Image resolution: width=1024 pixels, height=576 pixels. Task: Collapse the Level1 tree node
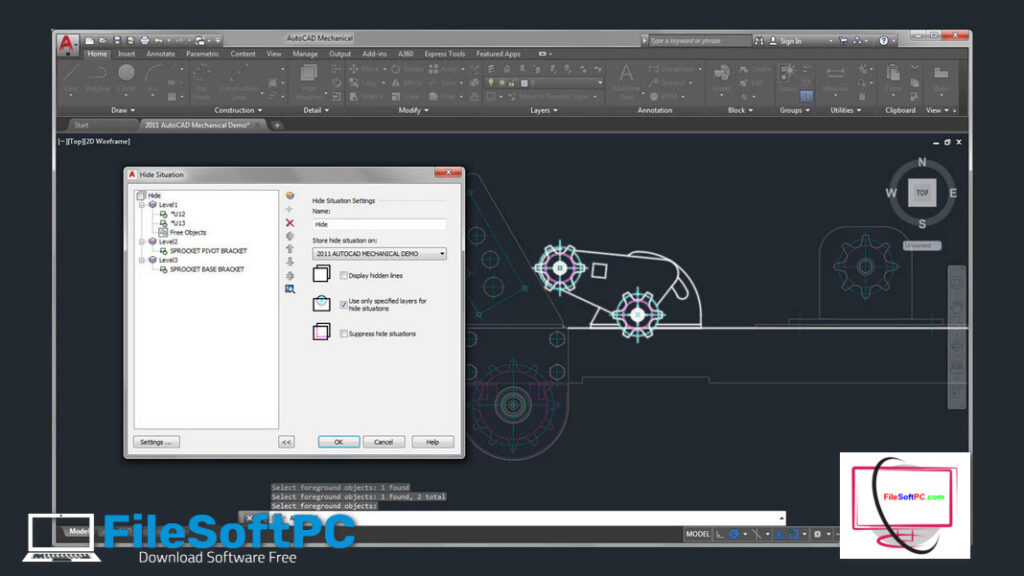tap(142, 204)
